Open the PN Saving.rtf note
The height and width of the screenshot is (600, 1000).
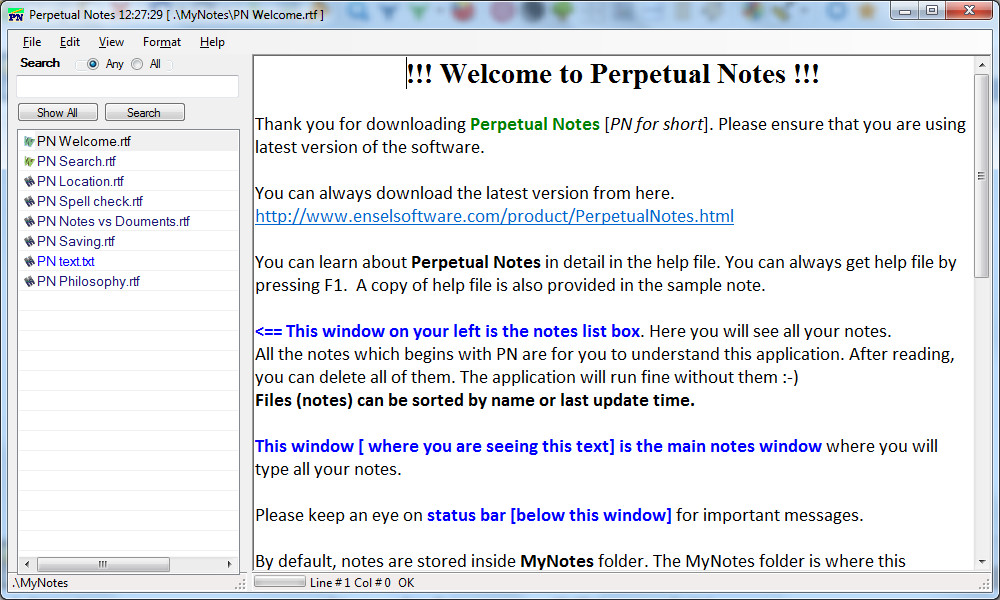[x=76, y=242]
